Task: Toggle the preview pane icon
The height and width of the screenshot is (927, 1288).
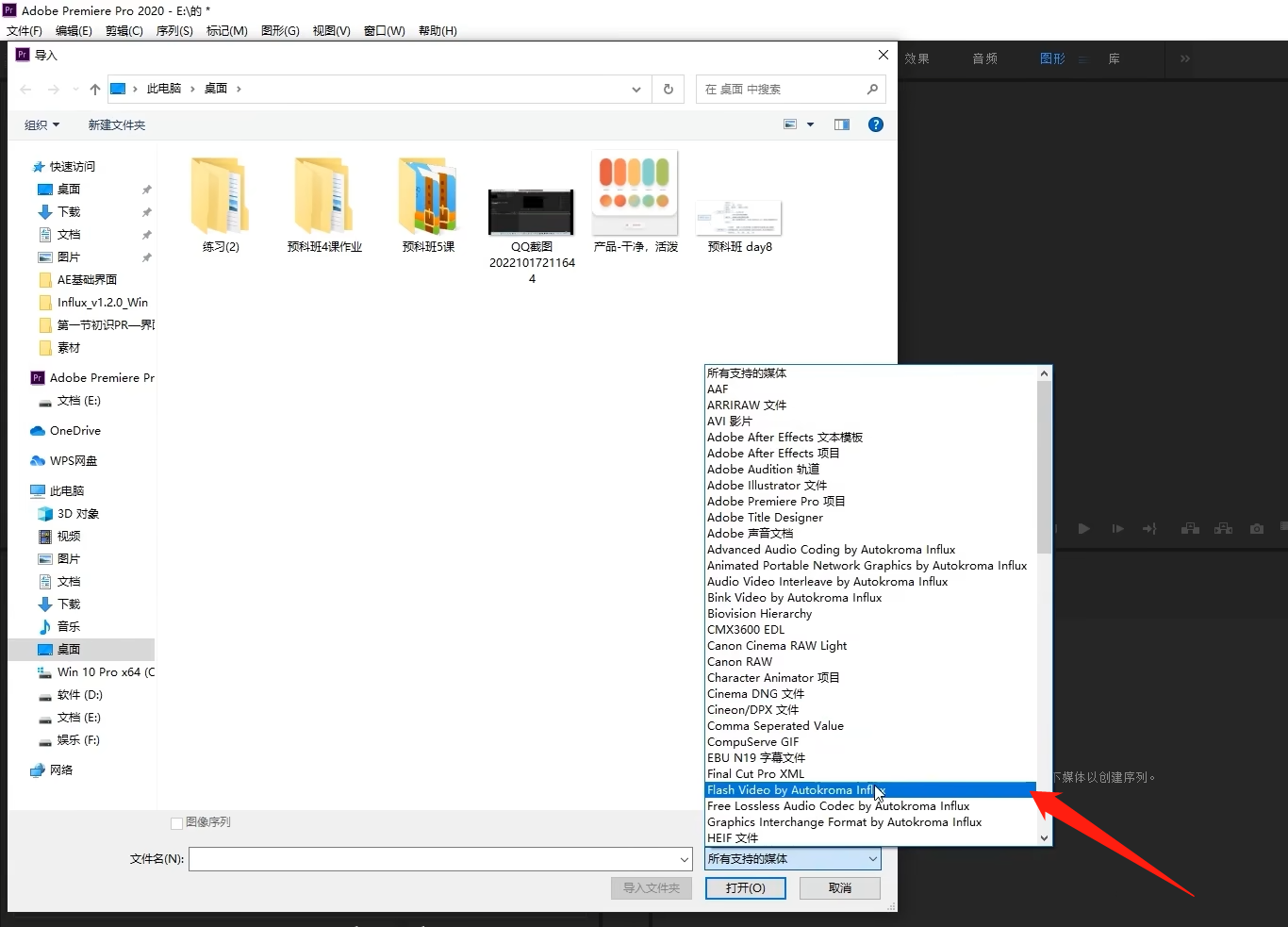Action: [842, 124]
